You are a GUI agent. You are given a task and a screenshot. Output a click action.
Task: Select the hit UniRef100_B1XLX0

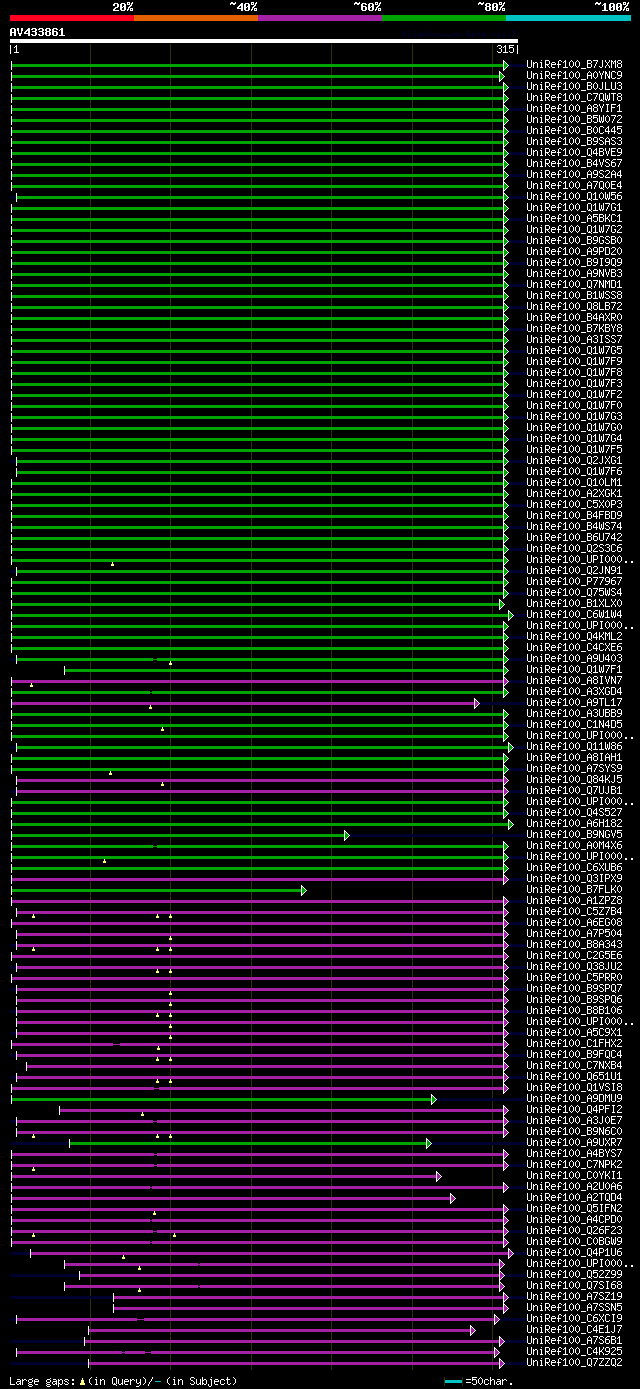(574, 604)
